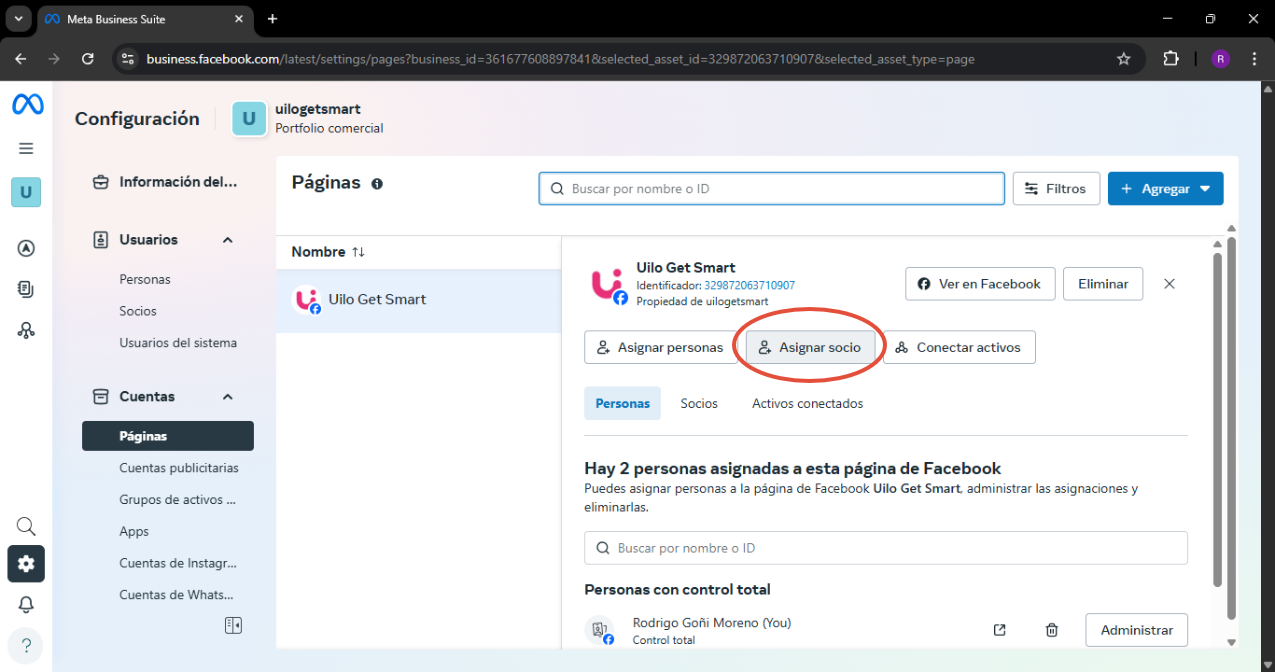
Task: Select Páginas in sidebar
Action: pyautogui.click(x=168, y=436)
